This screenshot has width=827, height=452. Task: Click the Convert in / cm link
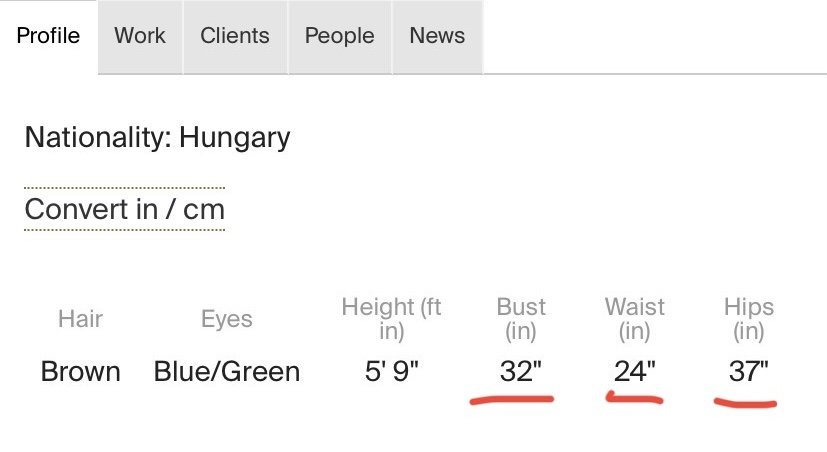124,210
